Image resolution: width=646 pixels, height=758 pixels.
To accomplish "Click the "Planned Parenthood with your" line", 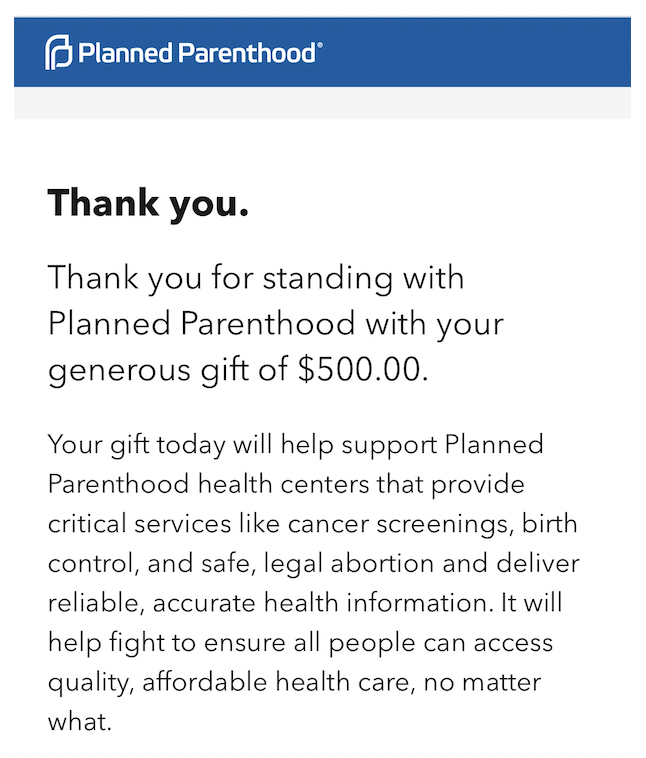I will pyautogui.click(x=276, y=325).
